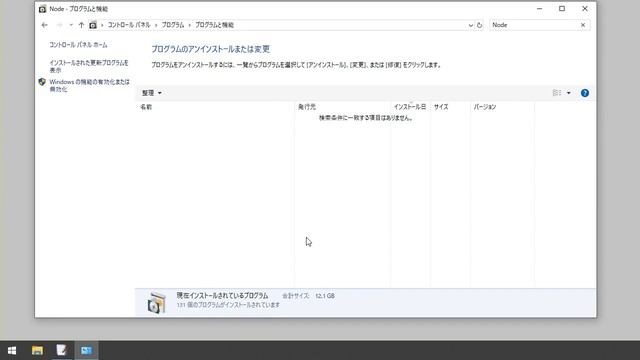Change view using the view icon
Viewport: 640px width, 360px height.
(x=557, y=93)
